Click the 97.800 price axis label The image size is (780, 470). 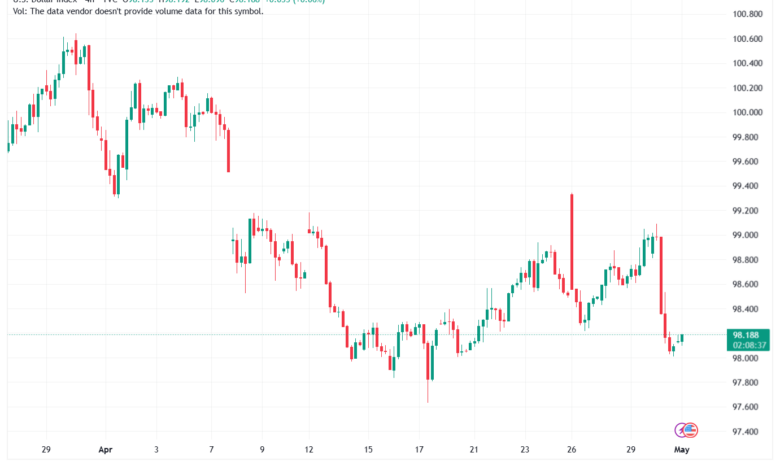coord(746,383)
